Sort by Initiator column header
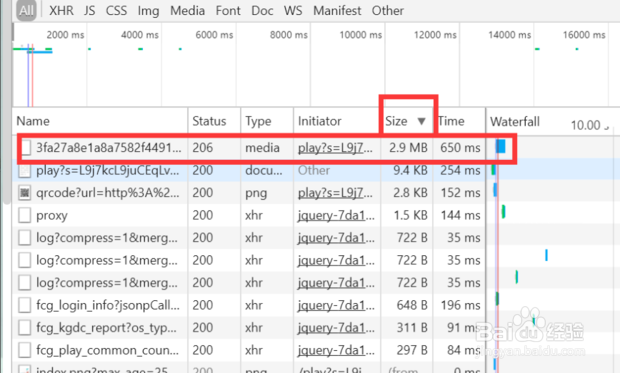This screenshot has width=620, height=373. click(337, 121)
